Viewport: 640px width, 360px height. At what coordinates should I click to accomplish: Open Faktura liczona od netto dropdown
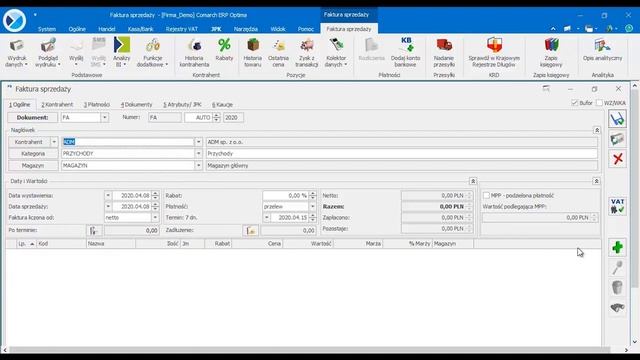(x=155, y=218)
